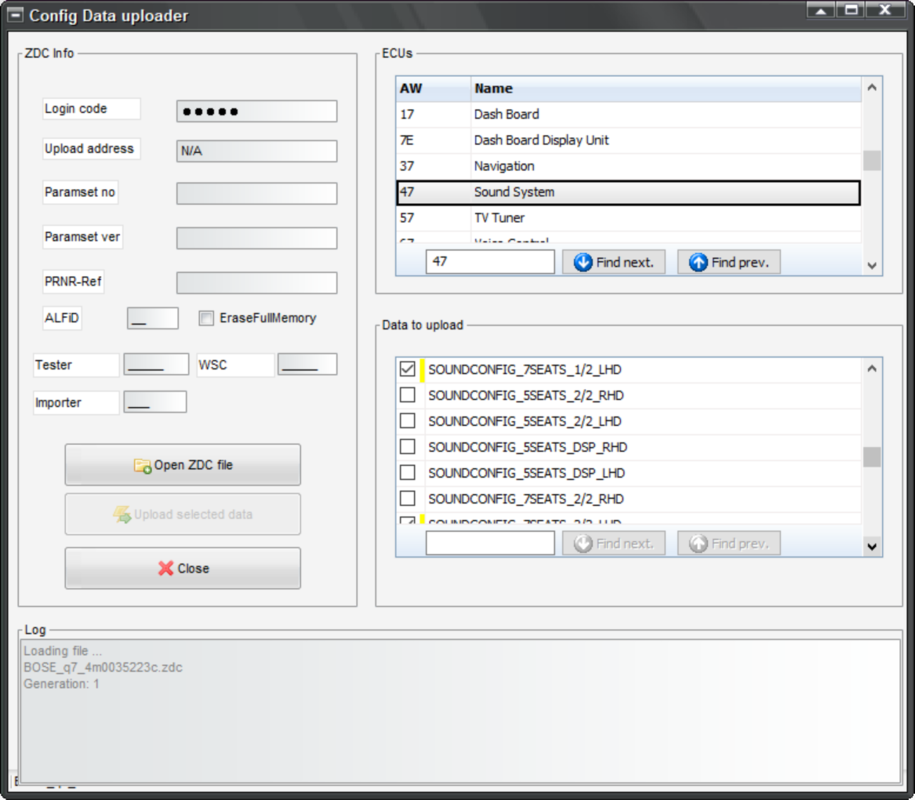Click the folder icon on Open ZDC file
The image size is (915, 800).
142,465
